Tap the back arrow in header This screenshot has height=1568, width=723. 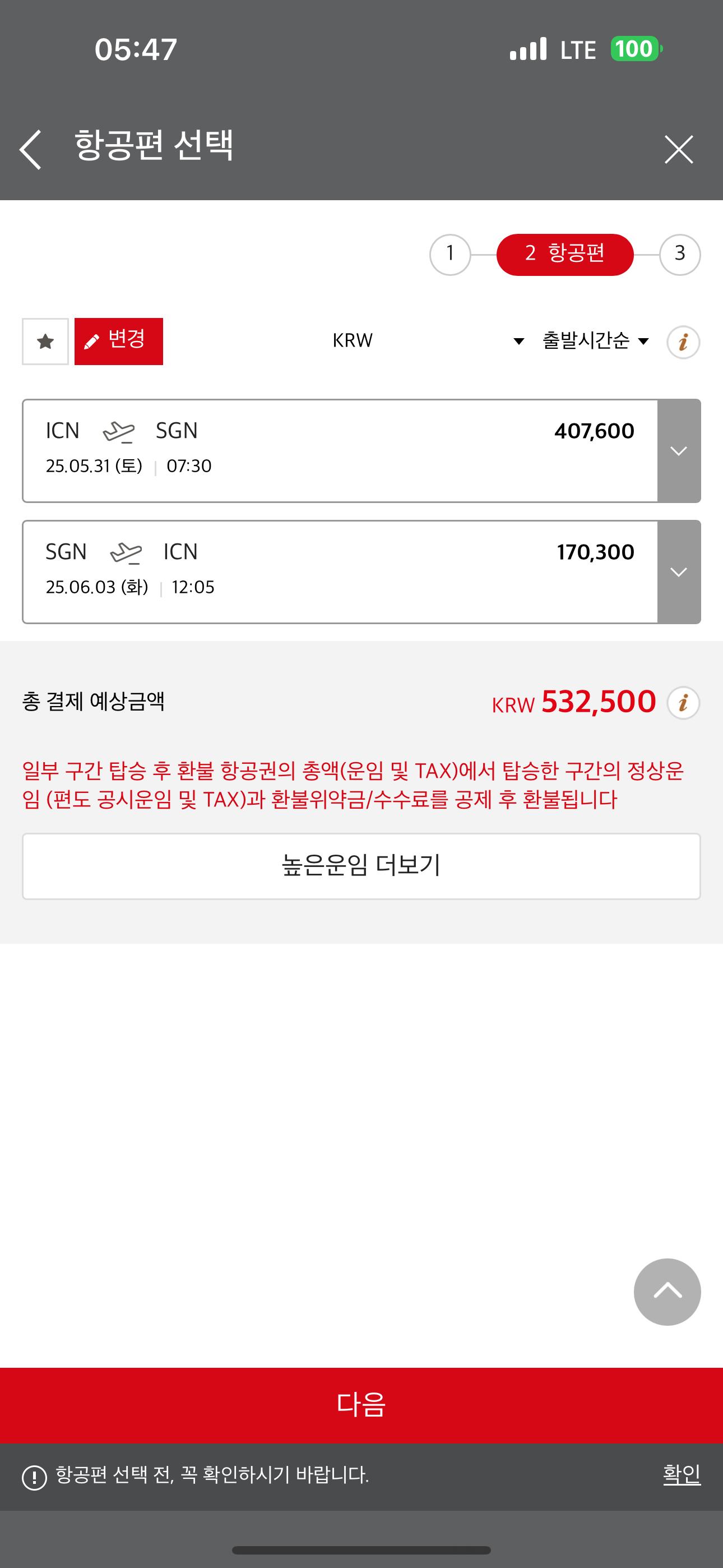pos(30,149)
